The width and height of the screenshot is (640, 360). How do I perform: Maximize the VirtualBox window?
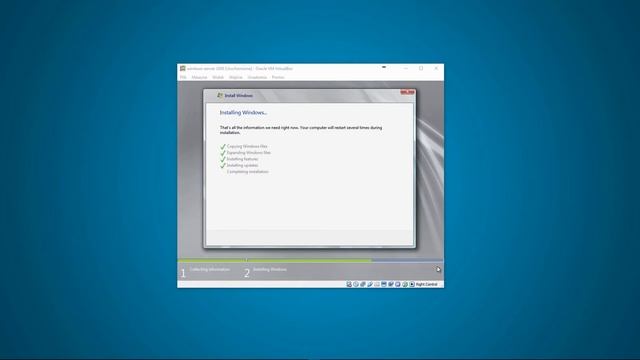pyautogui.click(x=421, y=68)
